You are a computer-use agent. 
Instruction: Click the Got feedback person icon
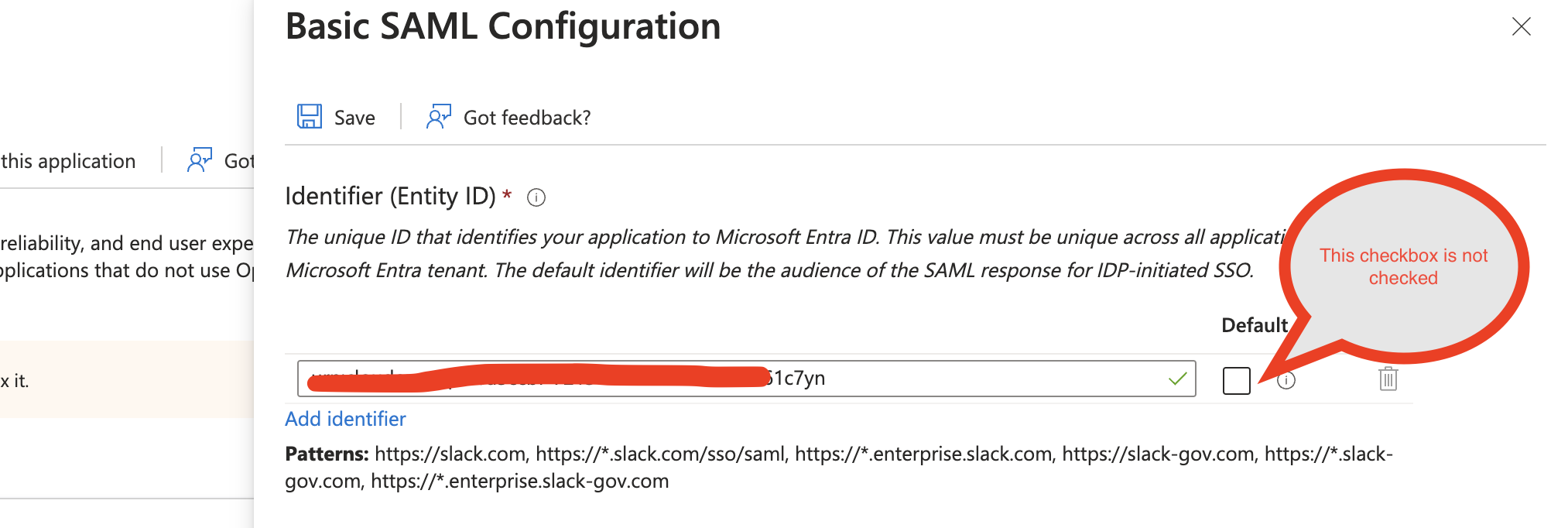[x=439, y=115]
